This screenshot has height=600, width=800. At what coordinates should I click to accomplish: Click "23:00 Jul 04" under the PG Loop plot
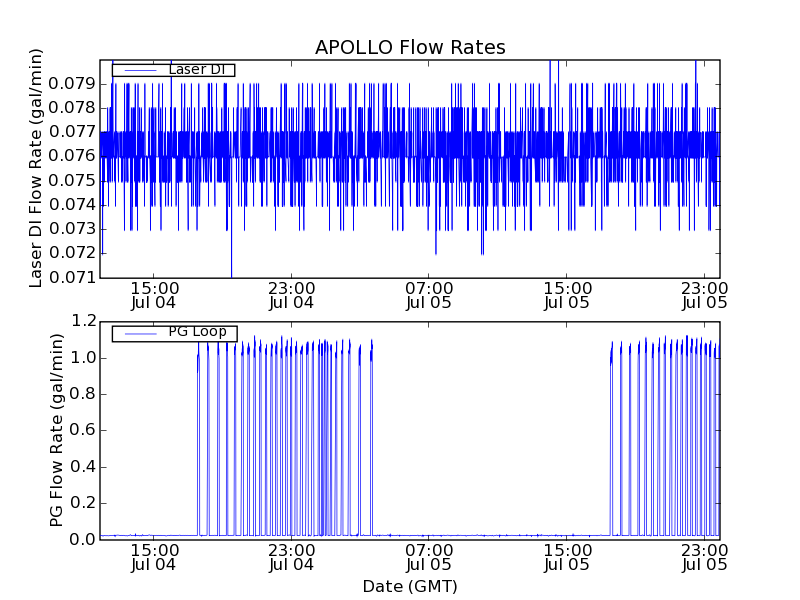pyautogui.click(x=291, y=558)
